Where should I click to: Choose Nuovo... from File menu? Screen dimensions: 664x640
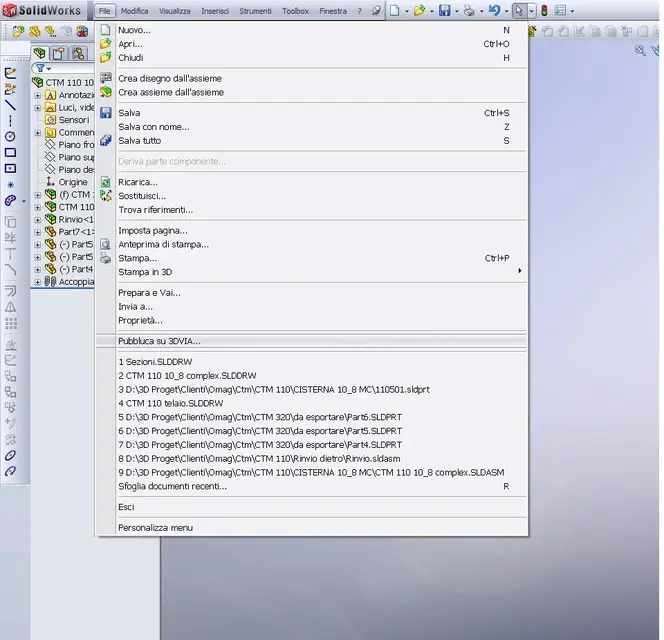312,30
